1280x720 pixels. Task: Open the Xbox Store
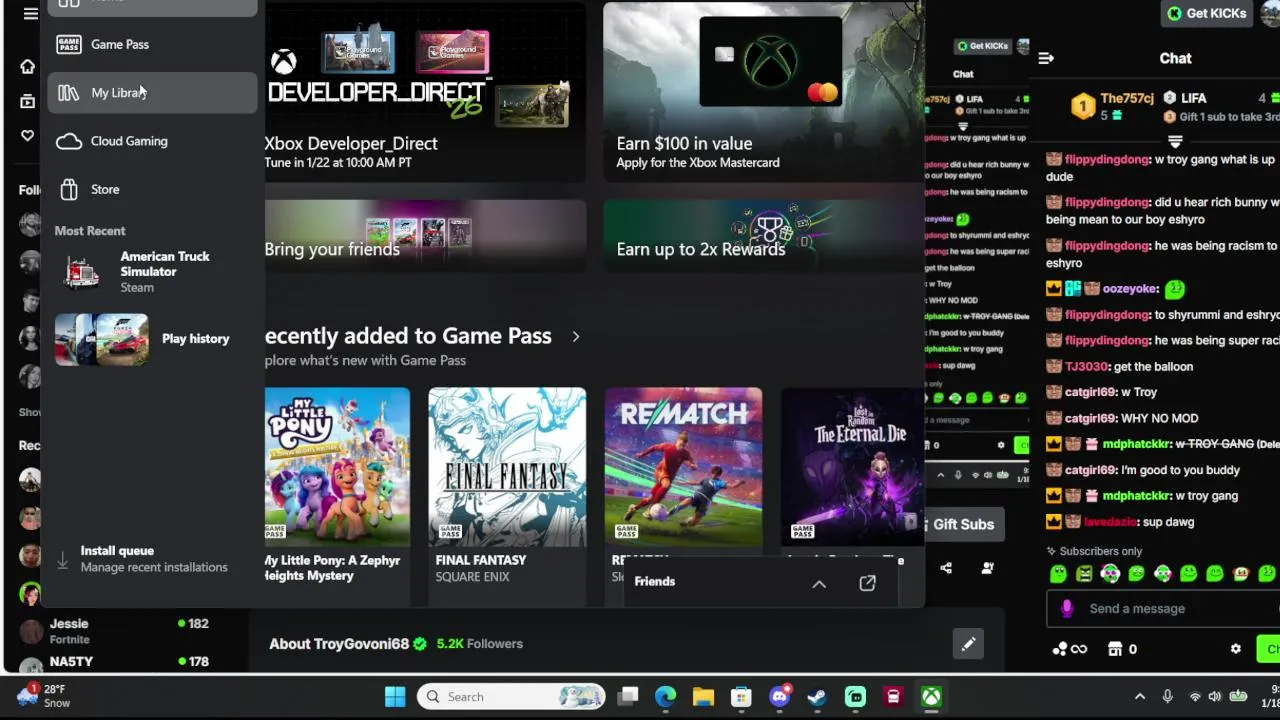point(152,189)
